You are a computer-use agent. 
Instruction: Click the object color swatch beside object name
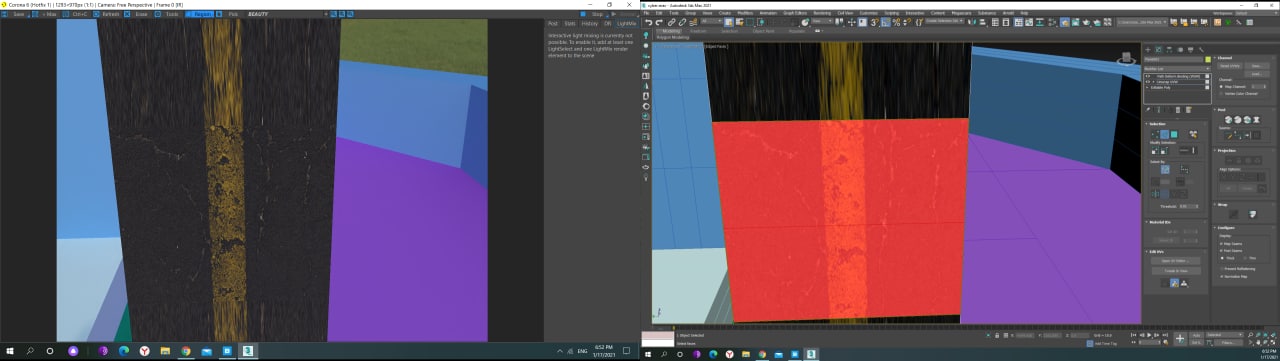[x=1208, y=59]
